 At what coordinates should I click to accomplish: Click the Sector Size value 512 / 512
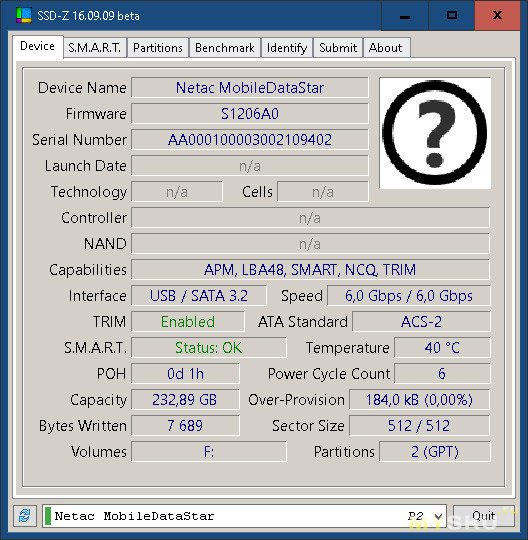420,426
